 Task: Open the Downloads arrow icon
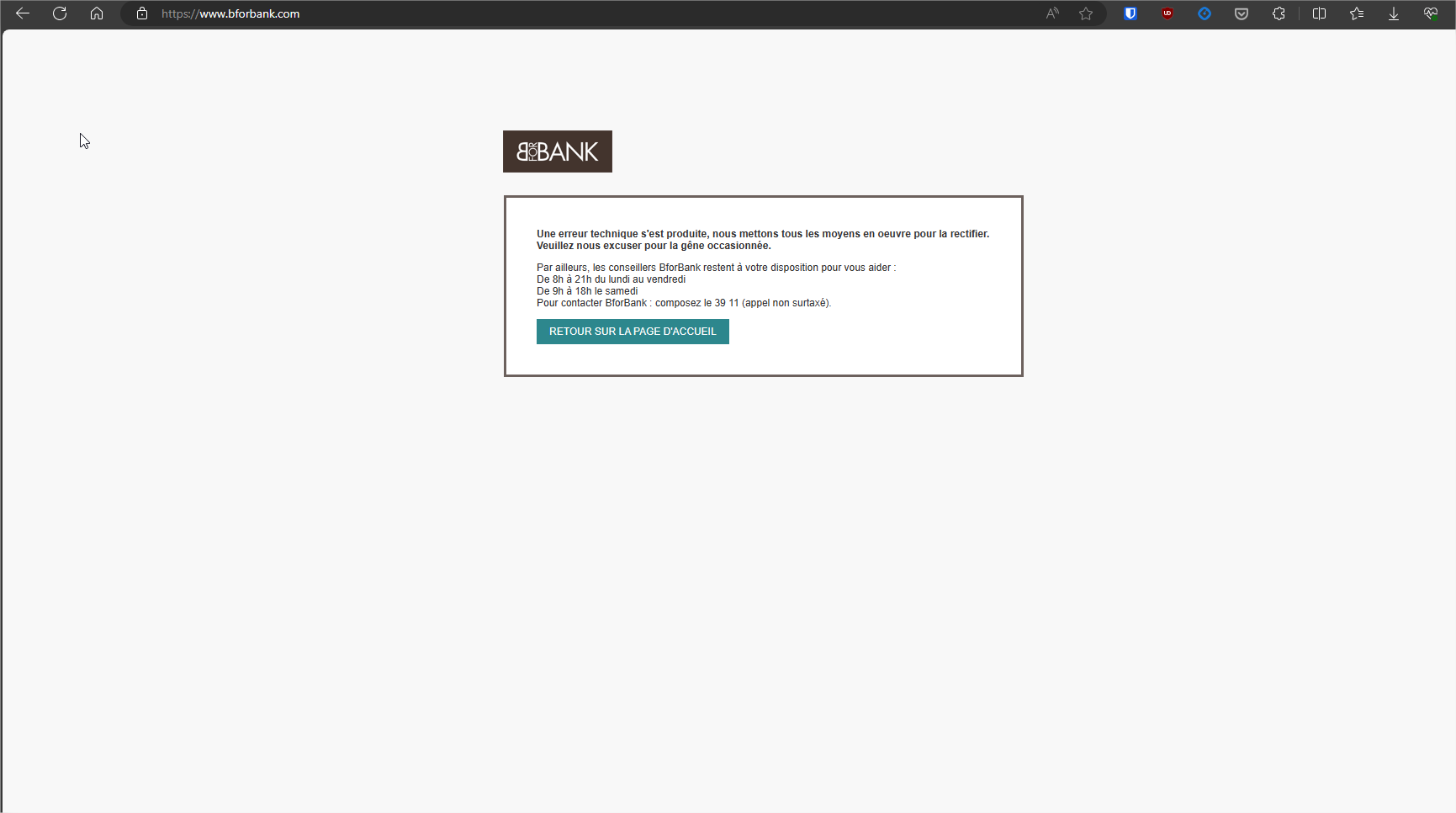click(1394, 13)
